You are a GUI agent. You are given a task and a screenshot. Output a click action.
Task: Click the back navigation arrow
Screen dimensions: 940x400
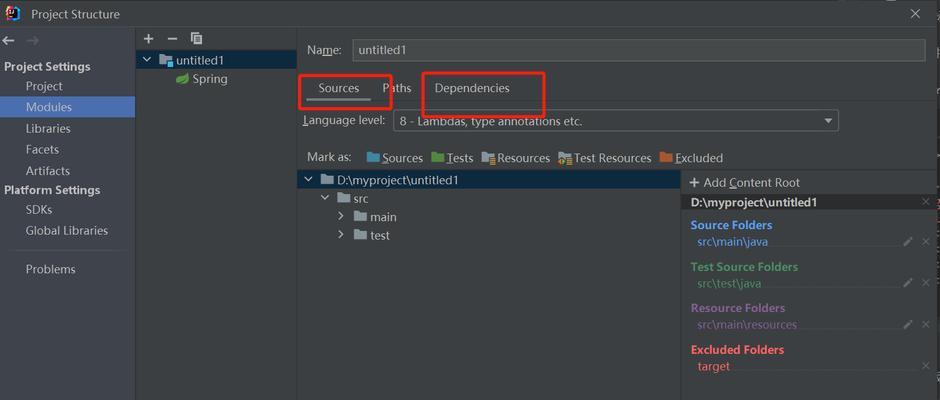(9, 40)
